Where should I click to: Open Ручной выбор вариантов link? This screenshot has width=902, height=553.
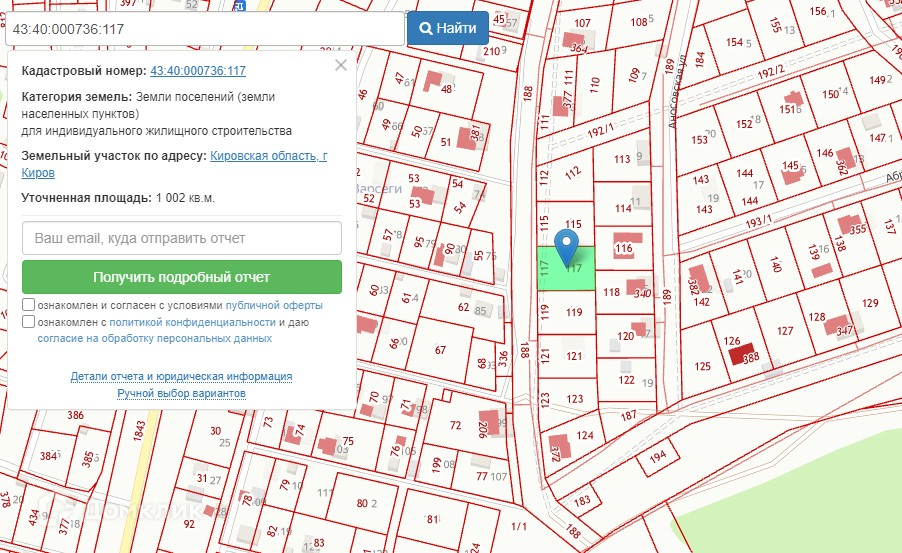(181, 393)
